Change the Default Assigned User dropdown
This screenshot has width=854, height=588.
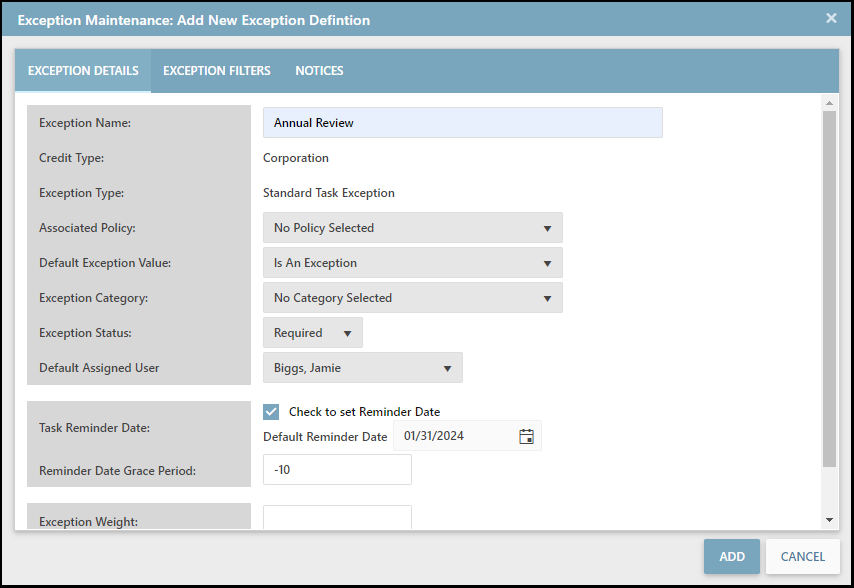coord(362,368)
